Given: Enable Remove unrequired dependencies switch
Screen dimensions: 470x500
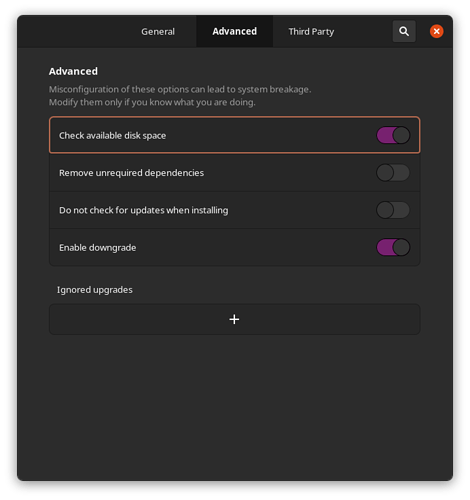Looking at the screenshot, I should 393,173.
